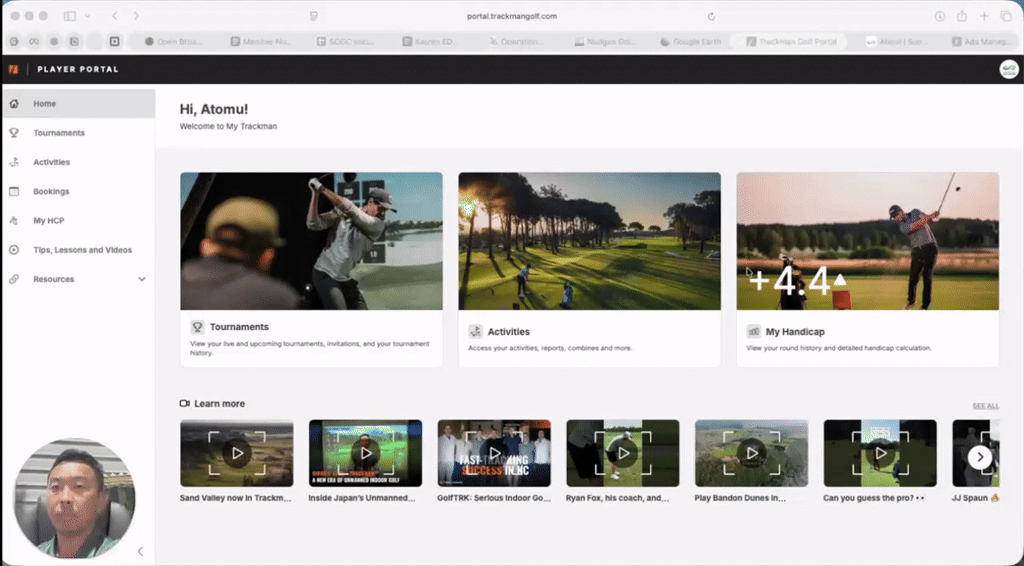Click the Tips, Lessons and Videos play icon

pos(14,250)
